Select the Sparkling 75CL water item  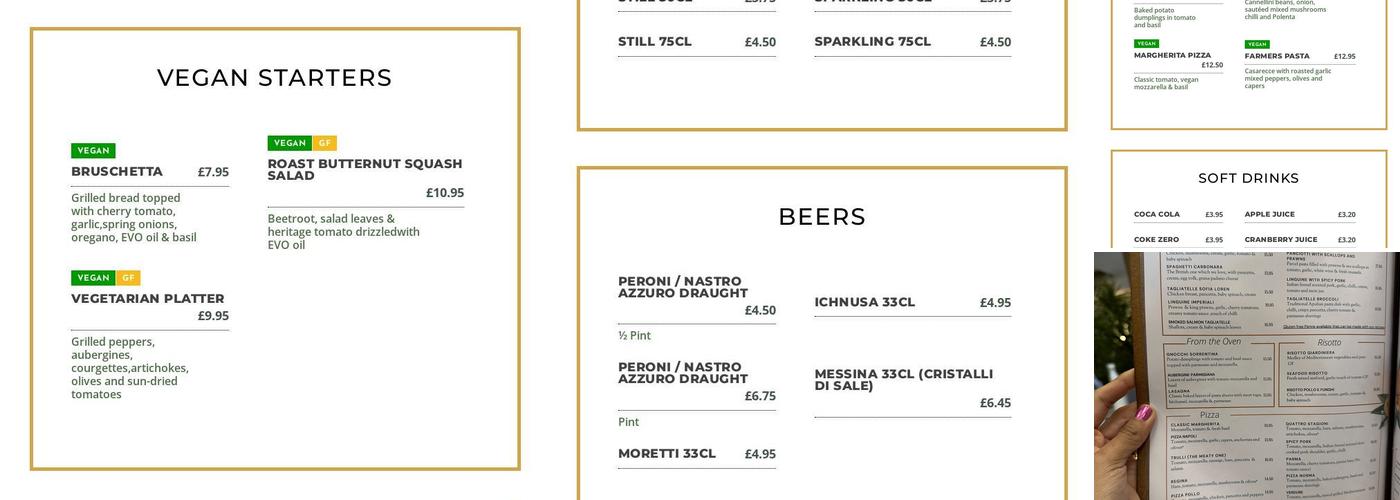[872, 42]
